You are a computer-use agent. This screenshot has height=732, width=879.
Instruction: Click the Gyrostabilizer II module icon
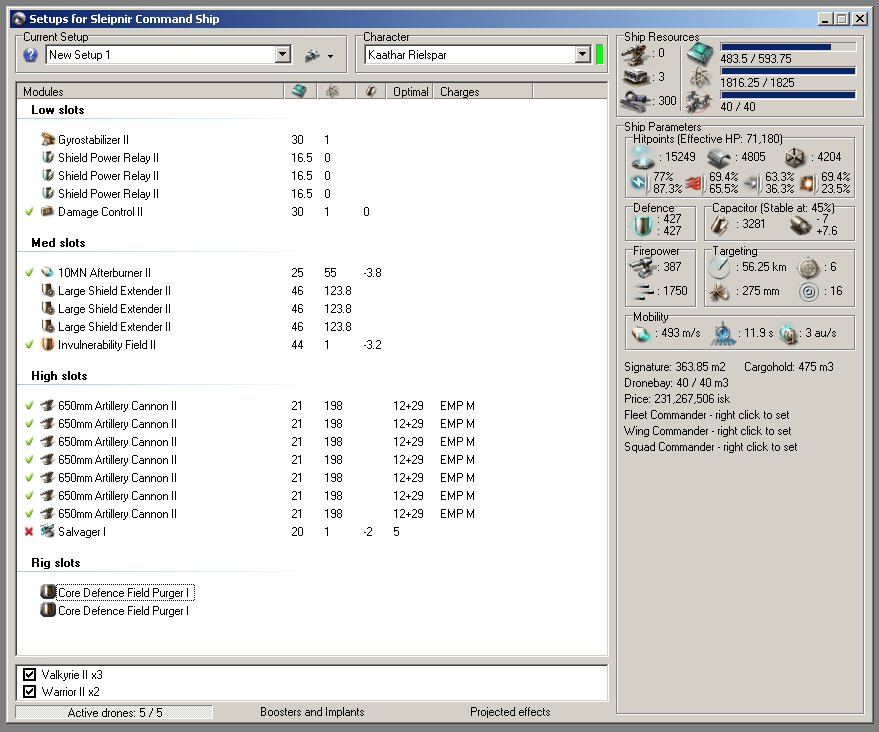point(47,140)
